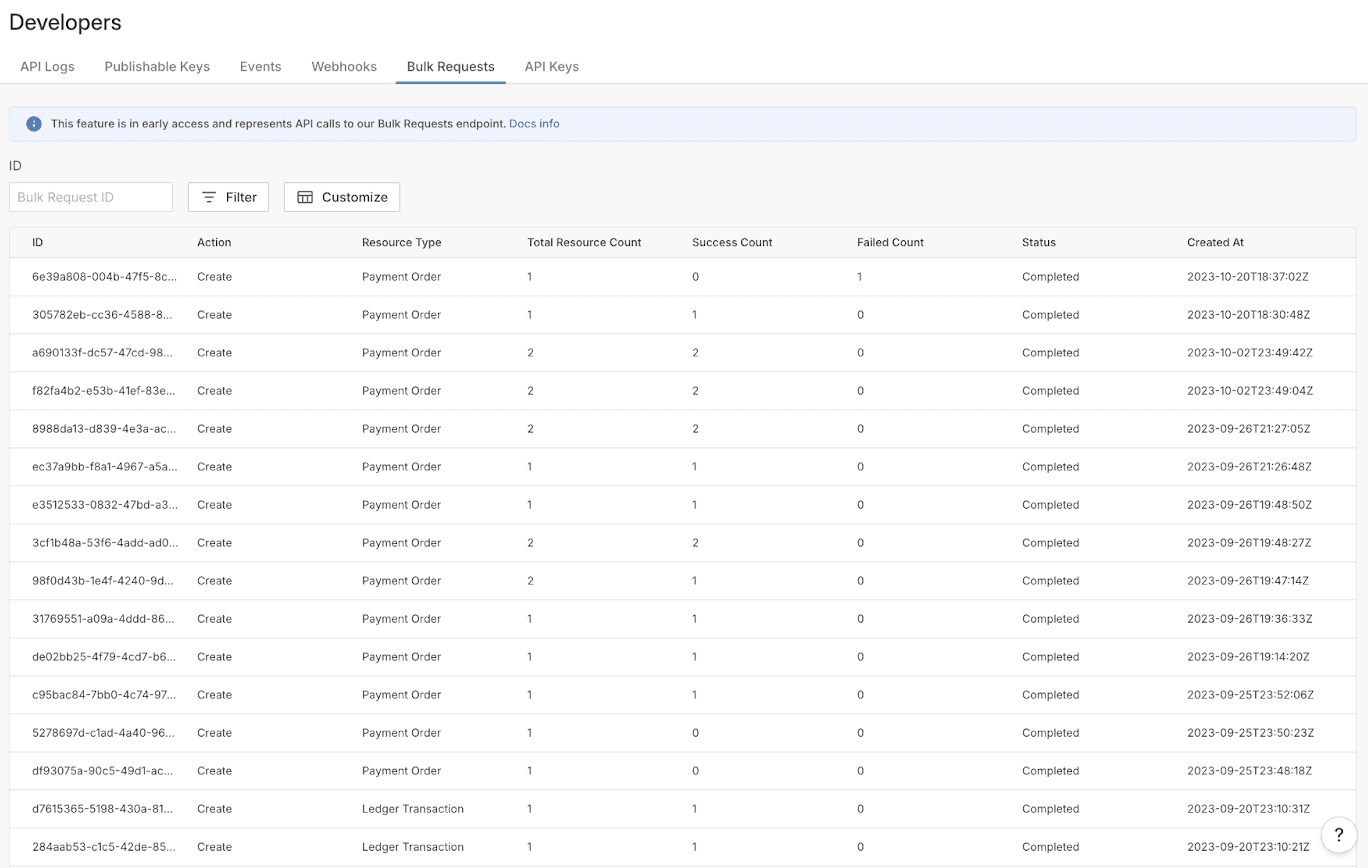Click the Bulk Request ID input field
This screenshot has height=868, width=1368.
click(x=90, y=196)
